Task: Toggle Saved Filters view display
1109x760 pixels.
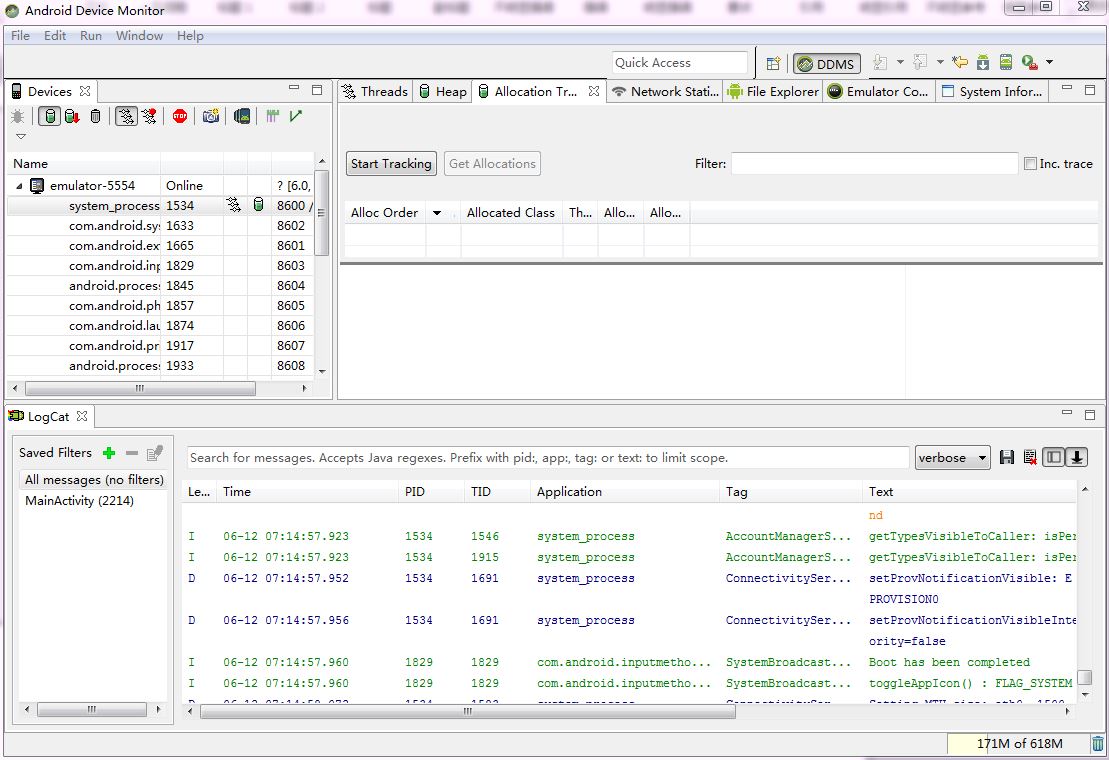Action: [1053, 457]
